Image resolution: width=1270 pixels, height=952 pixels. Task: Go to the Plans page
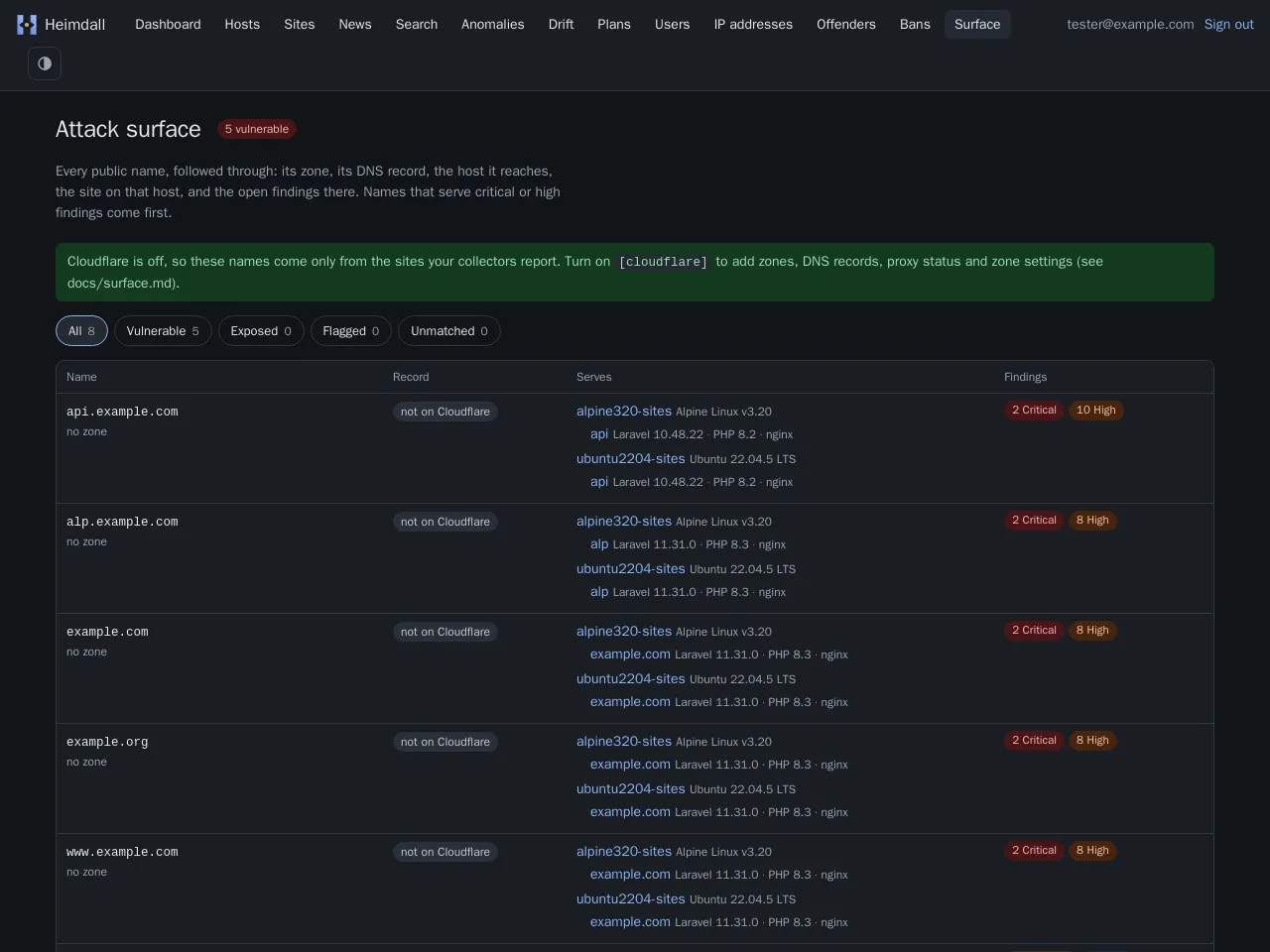click(614, 24)
